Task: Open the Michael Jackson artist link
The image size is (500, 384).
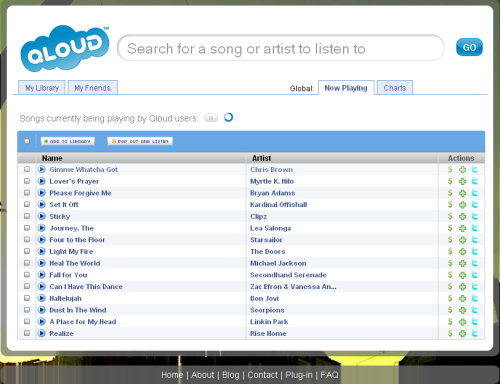Action: click(278, 263)
